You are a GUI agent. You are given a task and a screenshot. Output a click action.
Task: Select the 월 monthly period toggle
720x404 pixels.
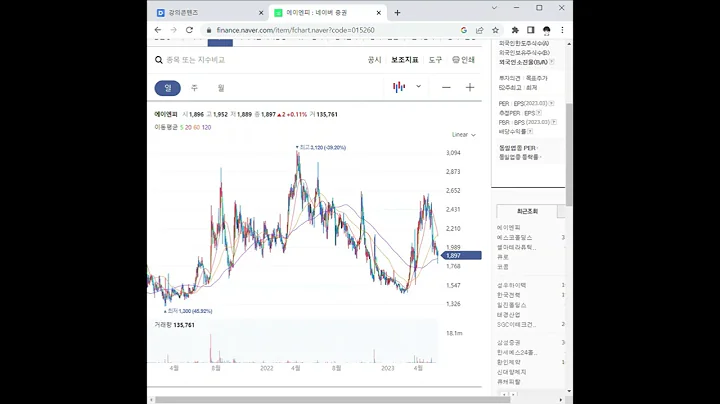(221, 88)
